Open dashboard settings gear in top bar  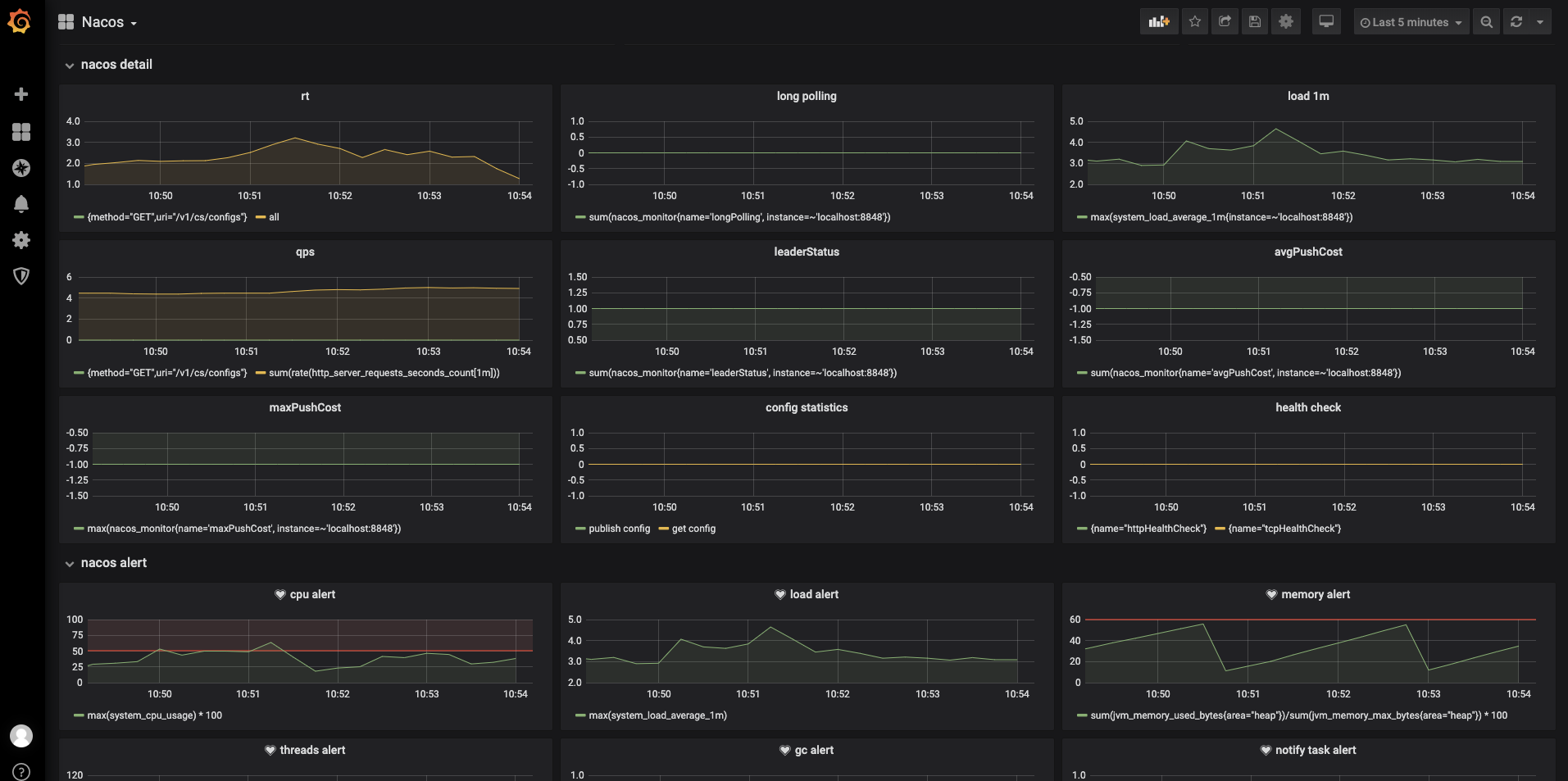(x=1286, y=22)
